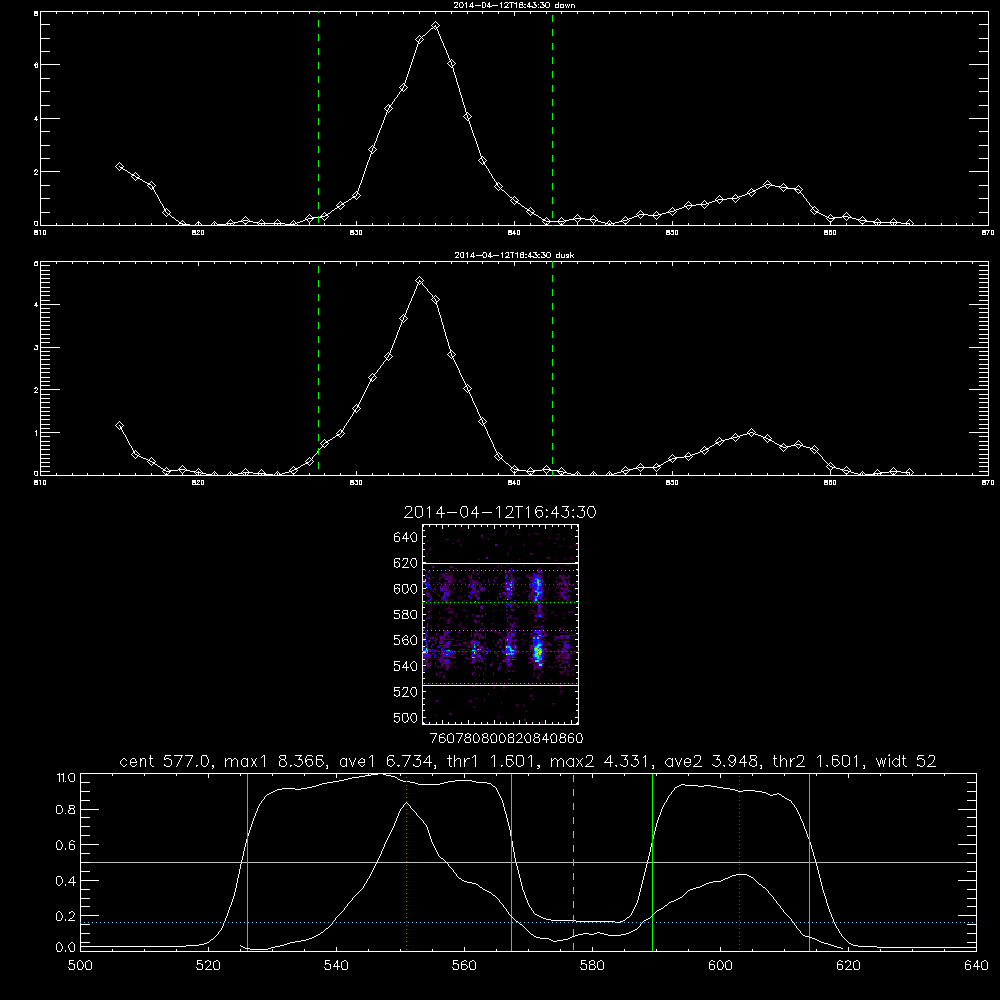This screenshot has width=1000, height=1000.
Task: Click the large timestamp title above the spectrogram image
Action: pyautogui.click(x=500, y=512)
